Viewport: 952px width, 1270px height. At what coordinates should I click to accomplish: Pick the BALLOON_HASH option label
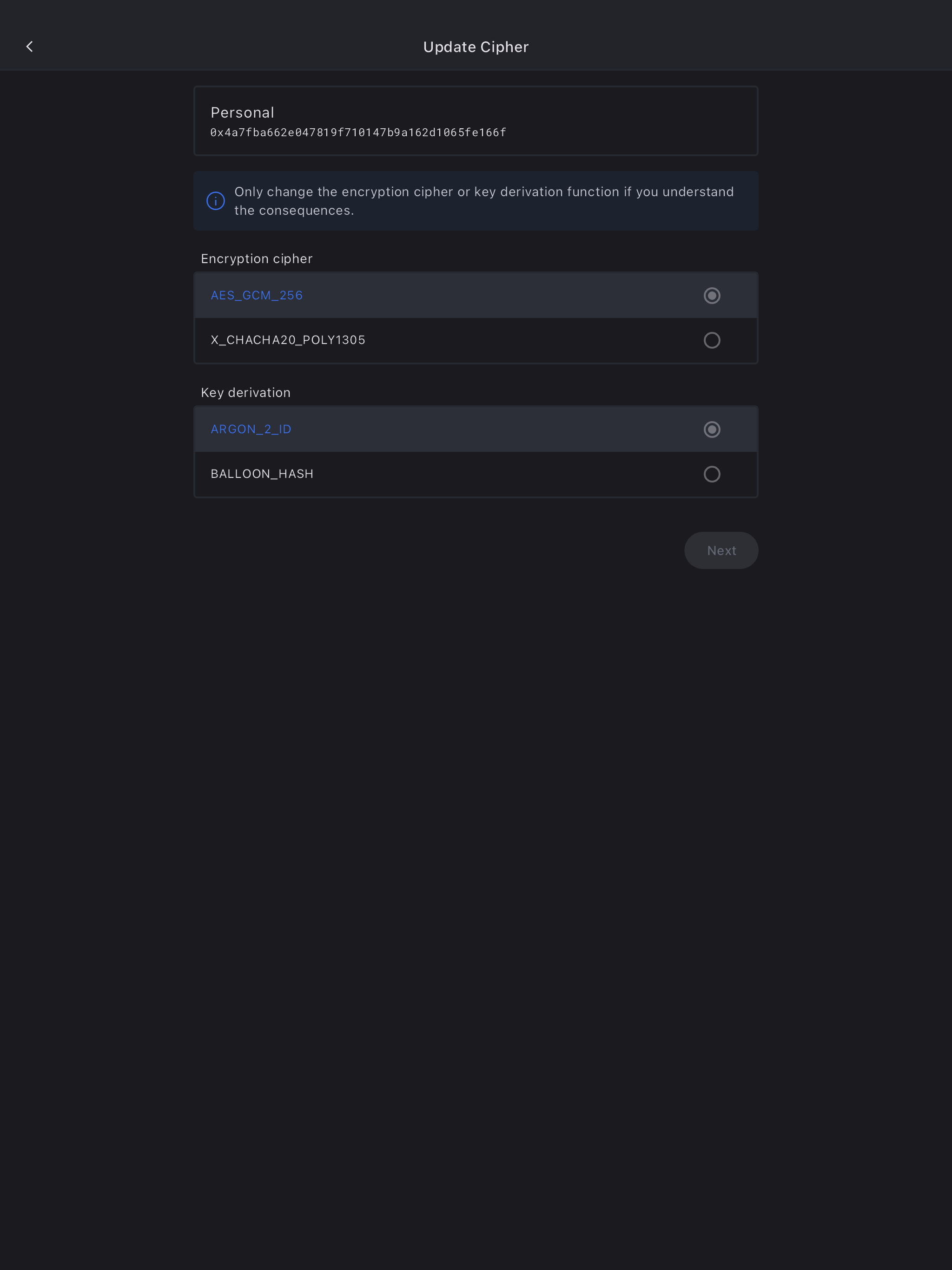click(262, 474)
